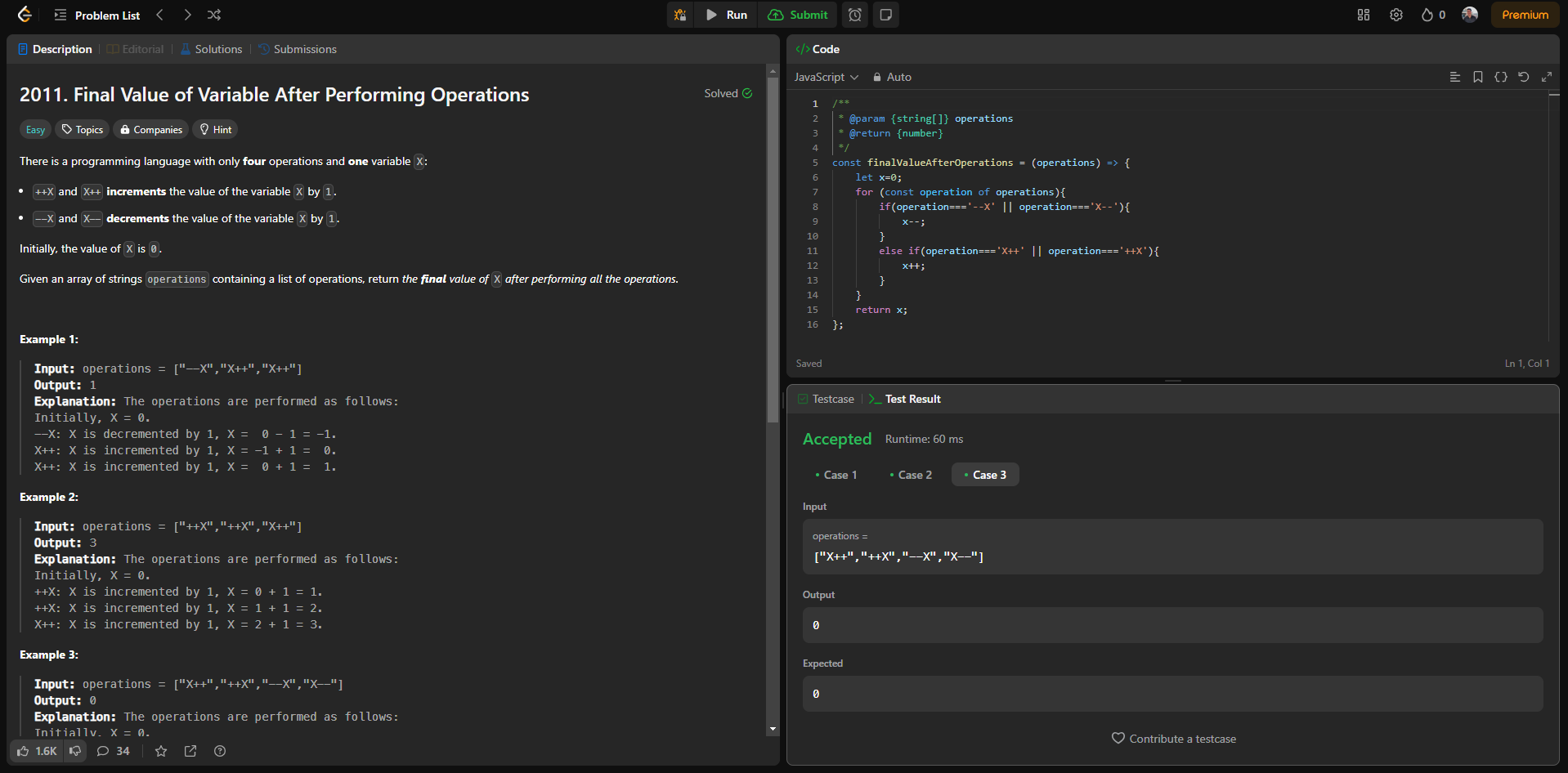Viewport: 1568px width, 773px height.
Task: Open settings gear icon
Action: point(1396,15)
